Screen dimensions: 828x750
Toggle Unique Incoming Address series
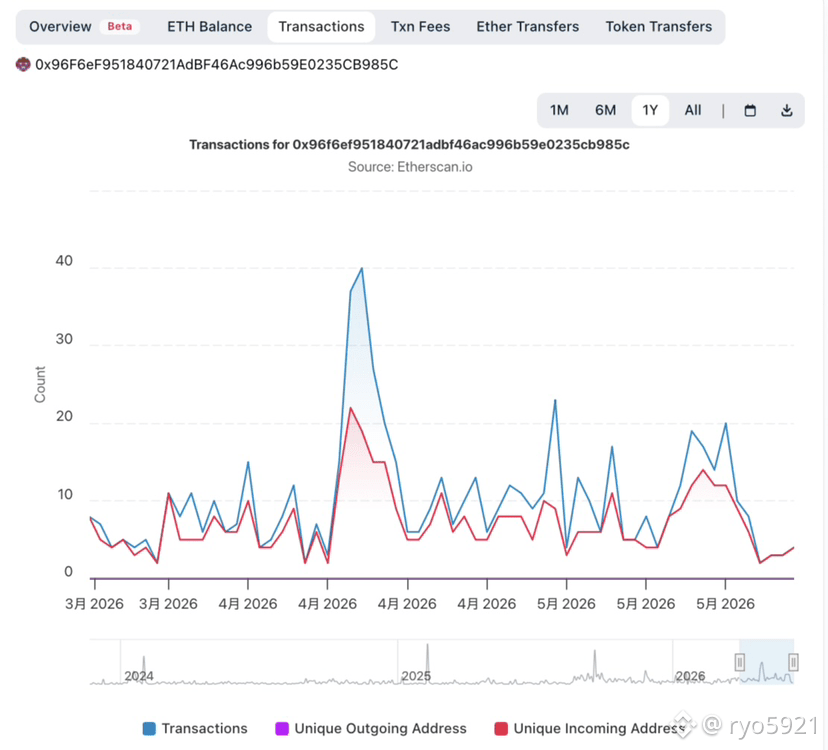[x=590, y=728]
